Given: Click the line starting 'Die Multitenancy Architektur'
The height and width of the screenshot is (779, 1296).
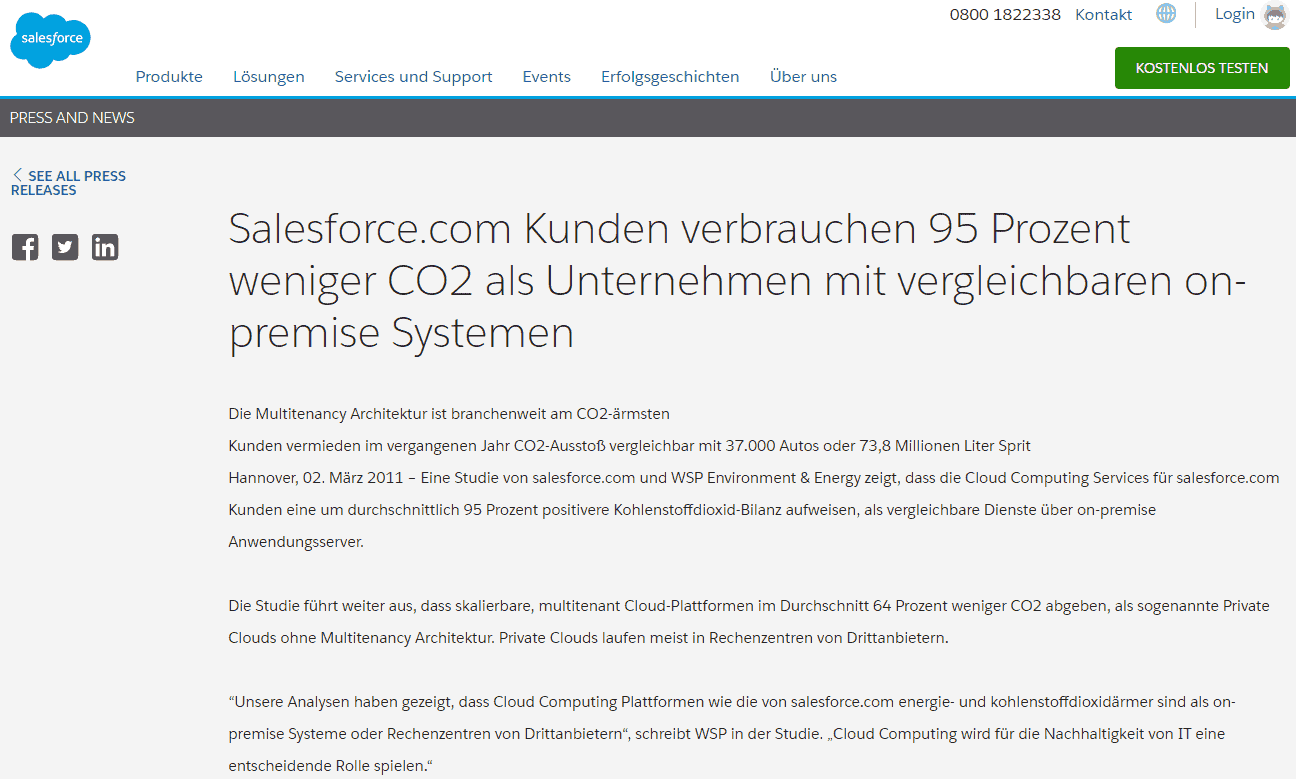Looking at the screenshot, I should click(449, 413).
